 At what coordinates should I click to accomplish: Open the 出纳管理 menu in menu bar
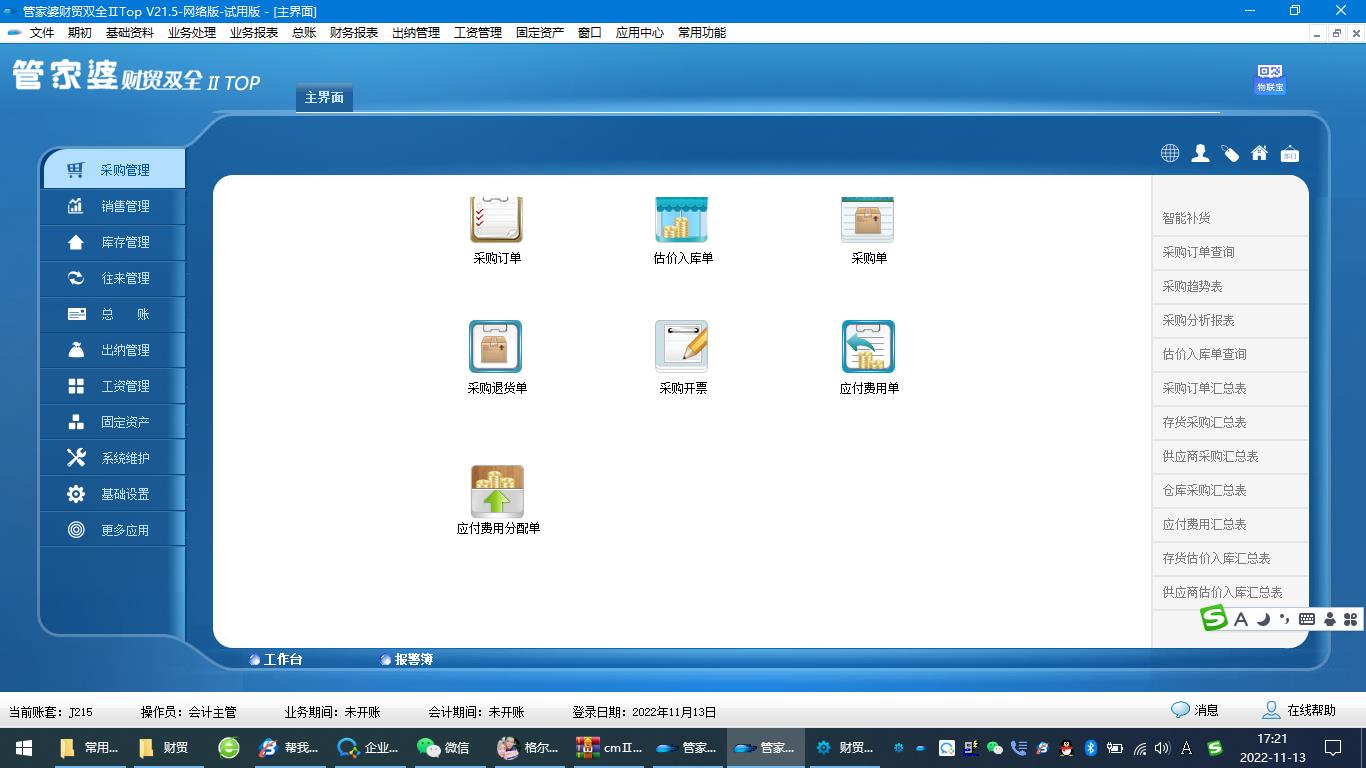tap(416, 33)
